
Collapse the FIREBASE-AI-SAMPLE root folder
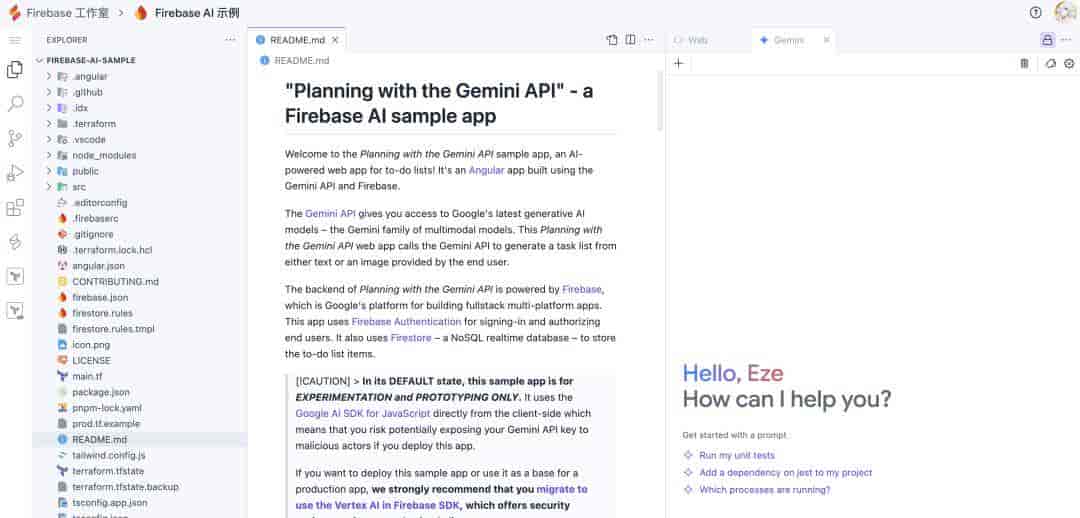tap(139, 60)
